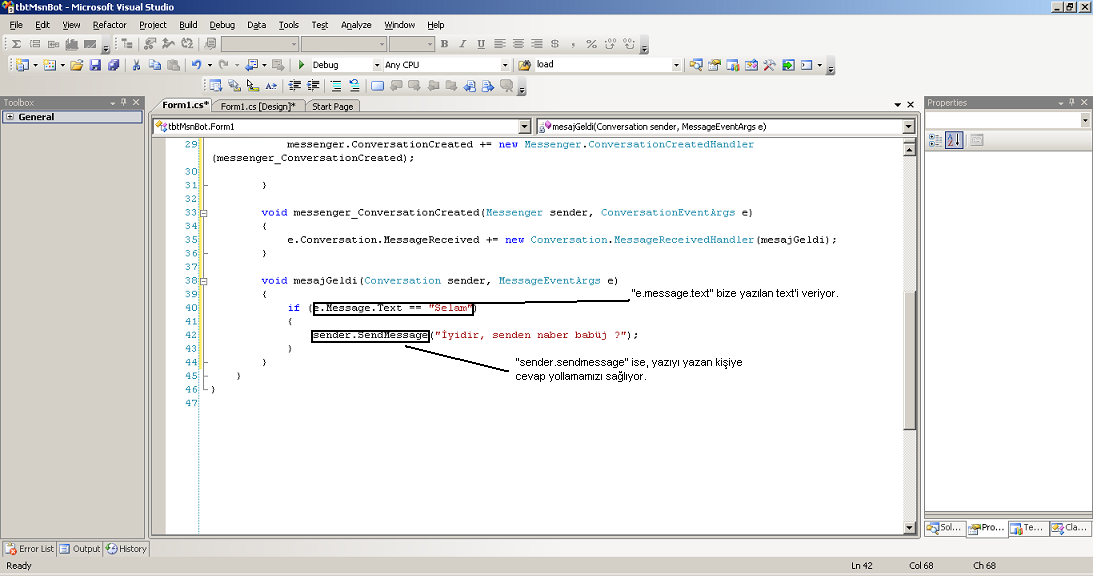The width and height of the screenshot is (1093, 576).
Task: Open the Start Page toolbar icon
Action: 788,65
